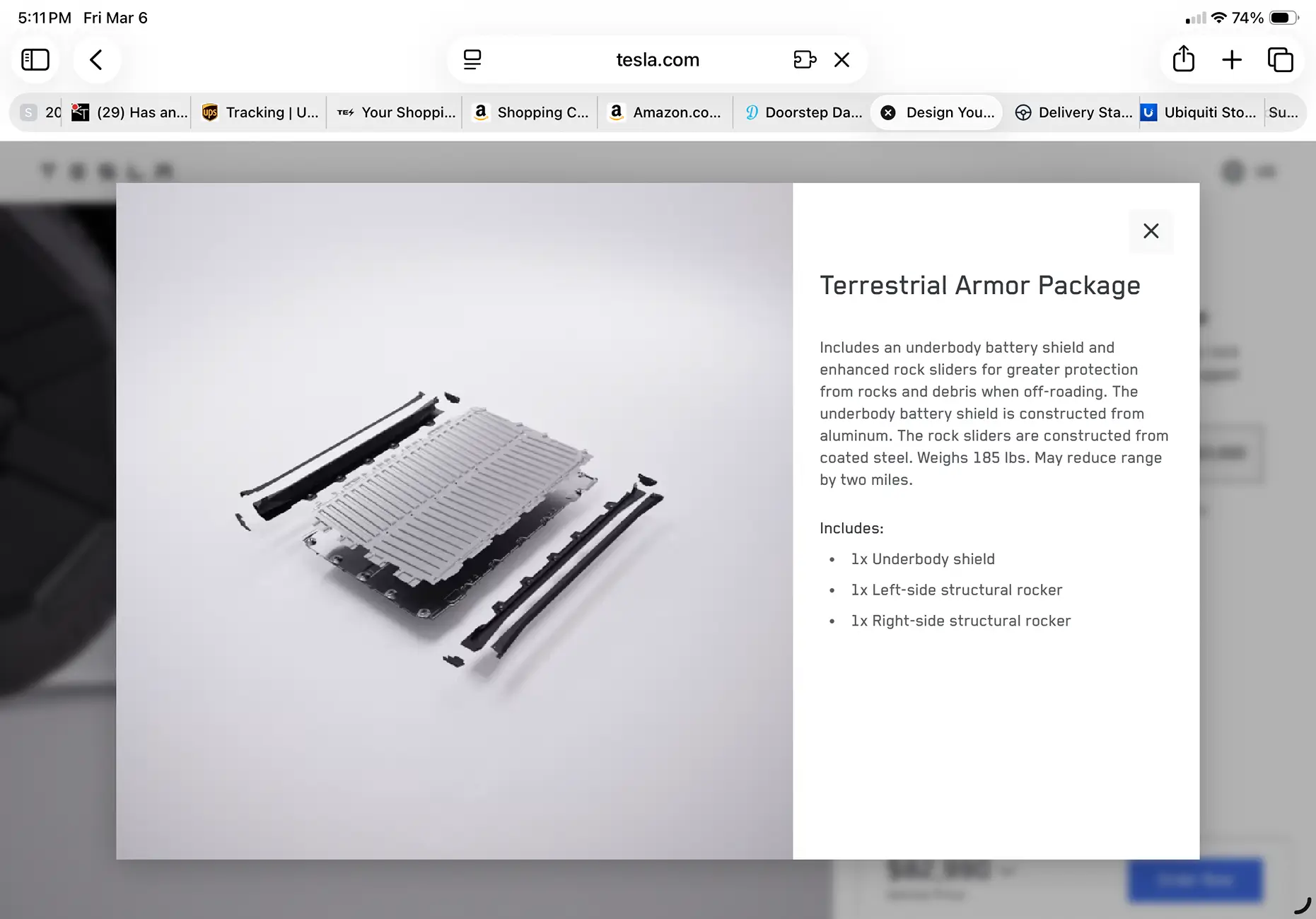Go back to the previous page

96,60
